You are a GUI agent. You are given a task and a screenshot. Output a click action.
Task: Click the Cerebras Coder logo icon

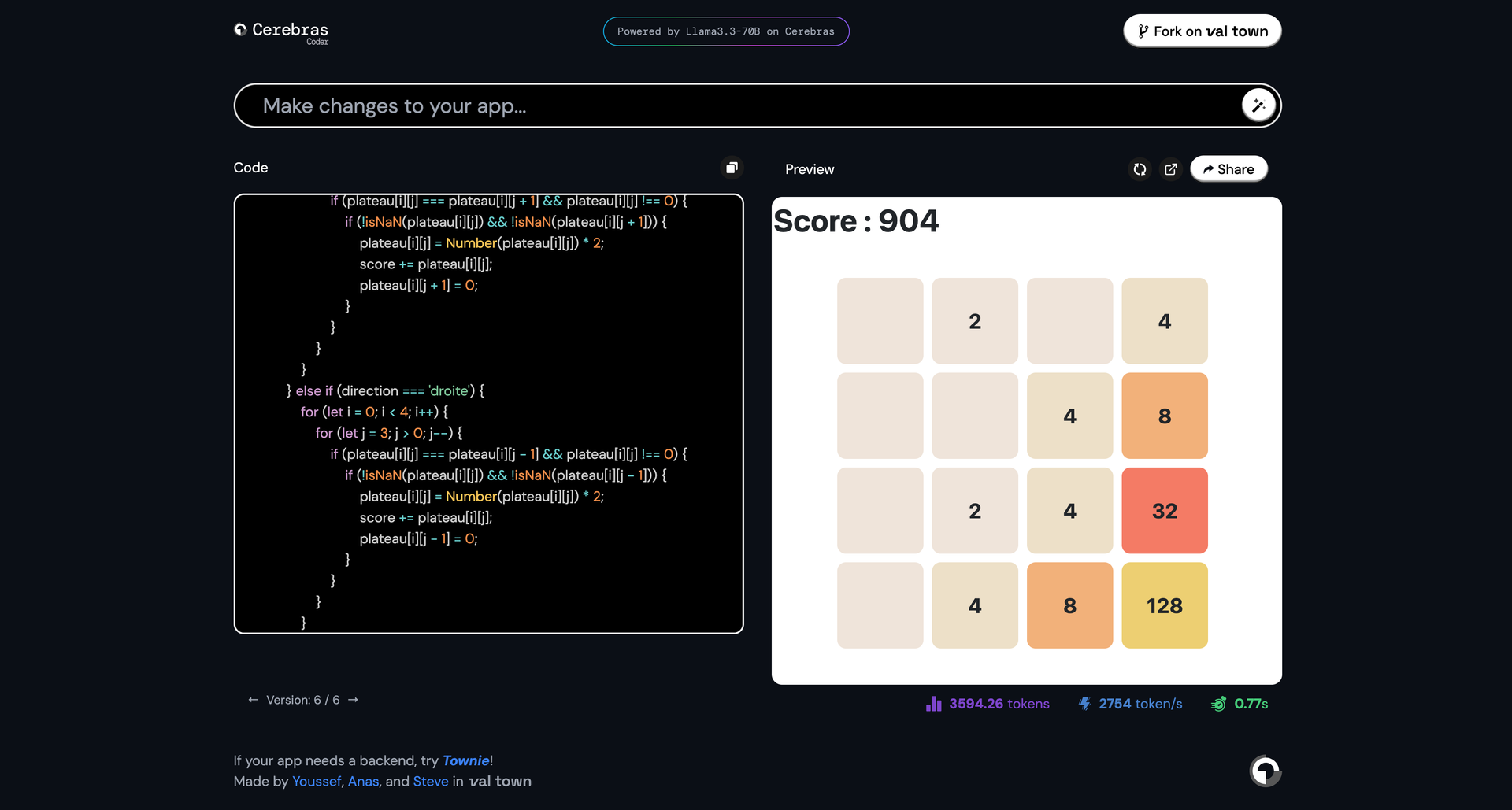(x=241, y=30)
